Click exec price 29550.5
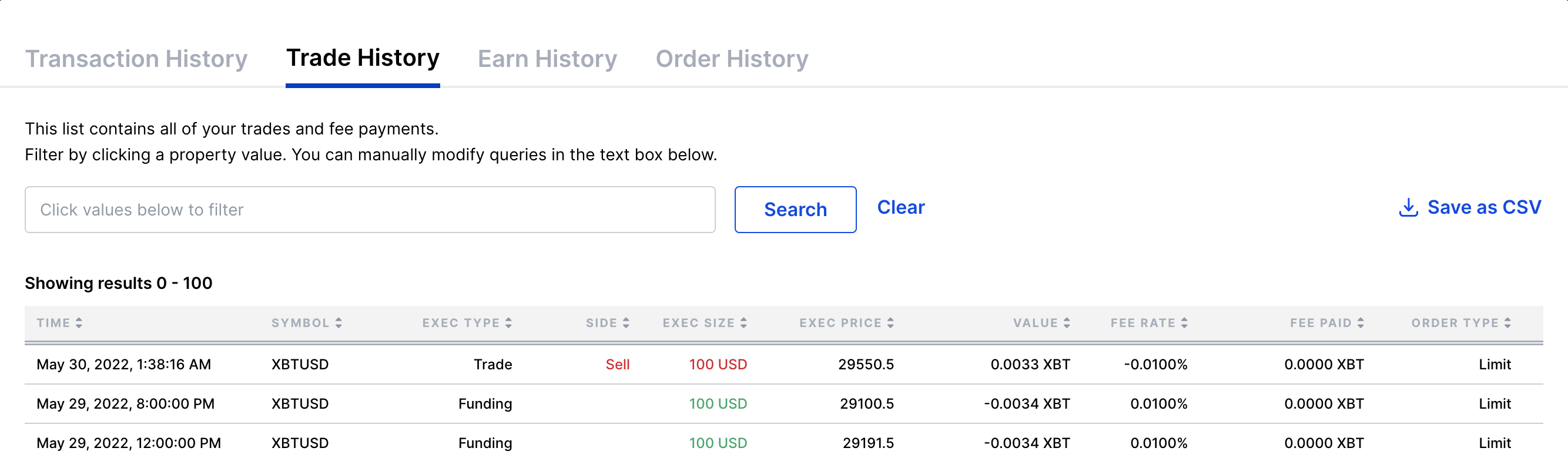Viewport: 1568px width, 458px height. pyautogui.click(x=866, y=364)
